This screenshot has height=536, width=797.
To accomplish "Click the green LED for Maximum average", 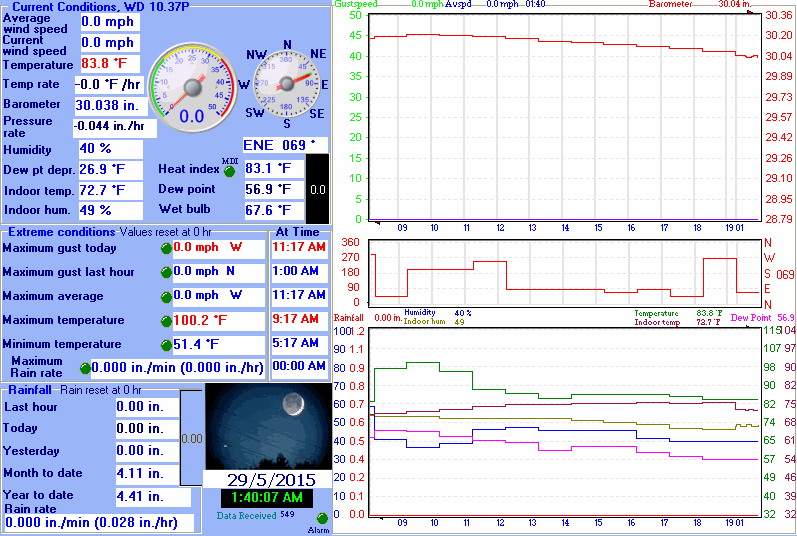I will click(x=166, y=296).
